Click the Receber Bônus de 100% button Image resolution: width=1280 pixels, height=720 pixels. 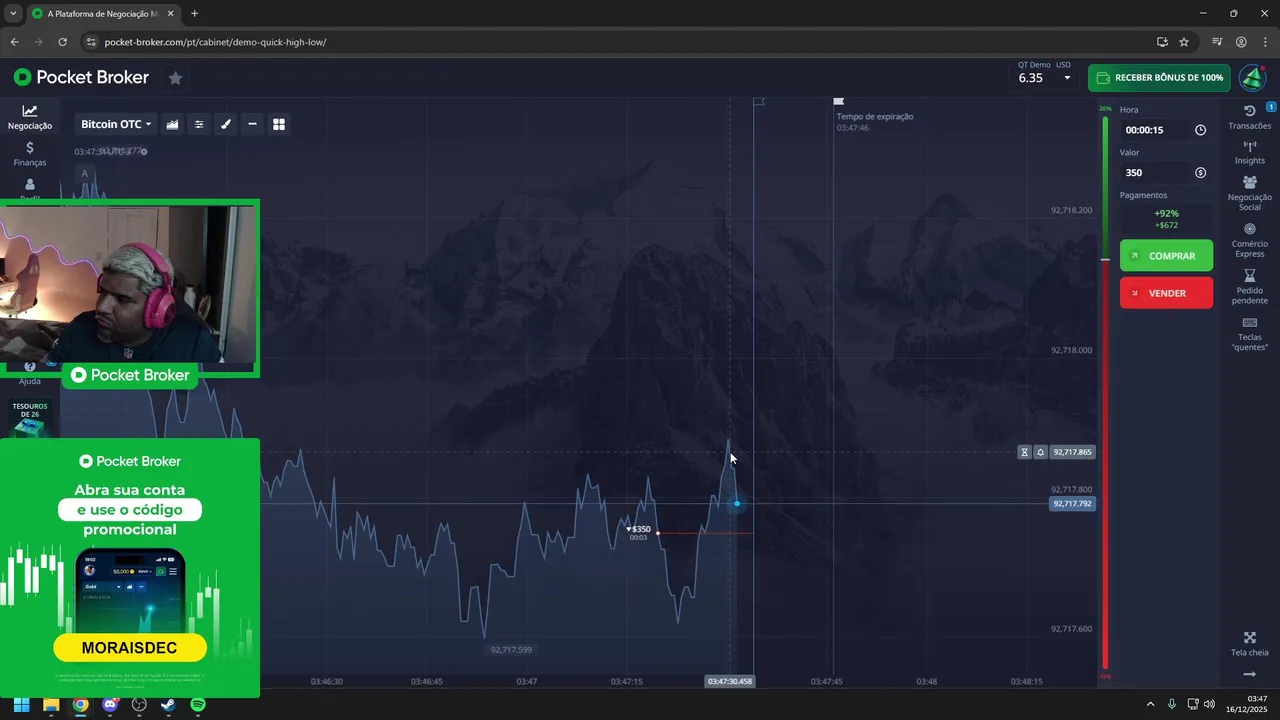click(1159, 78)
